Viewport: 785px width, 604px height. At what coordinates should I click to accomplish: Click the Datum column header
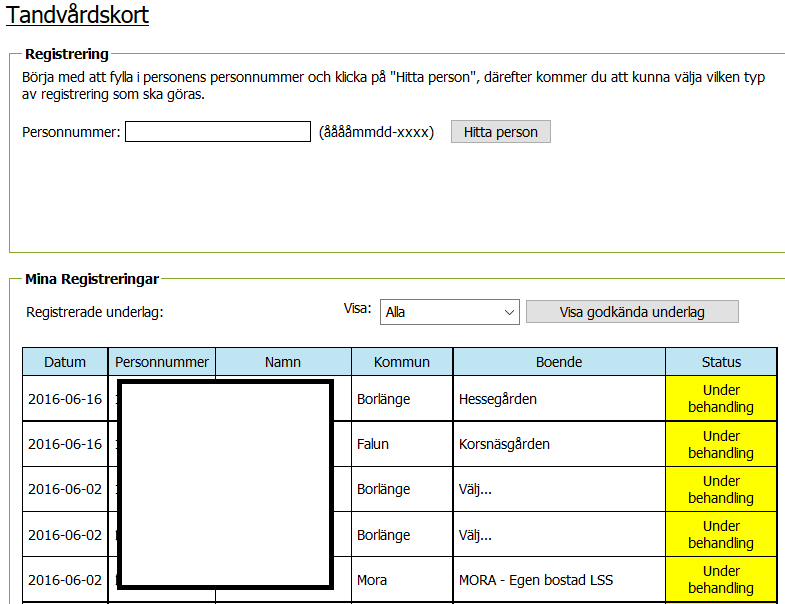[65, 362]
